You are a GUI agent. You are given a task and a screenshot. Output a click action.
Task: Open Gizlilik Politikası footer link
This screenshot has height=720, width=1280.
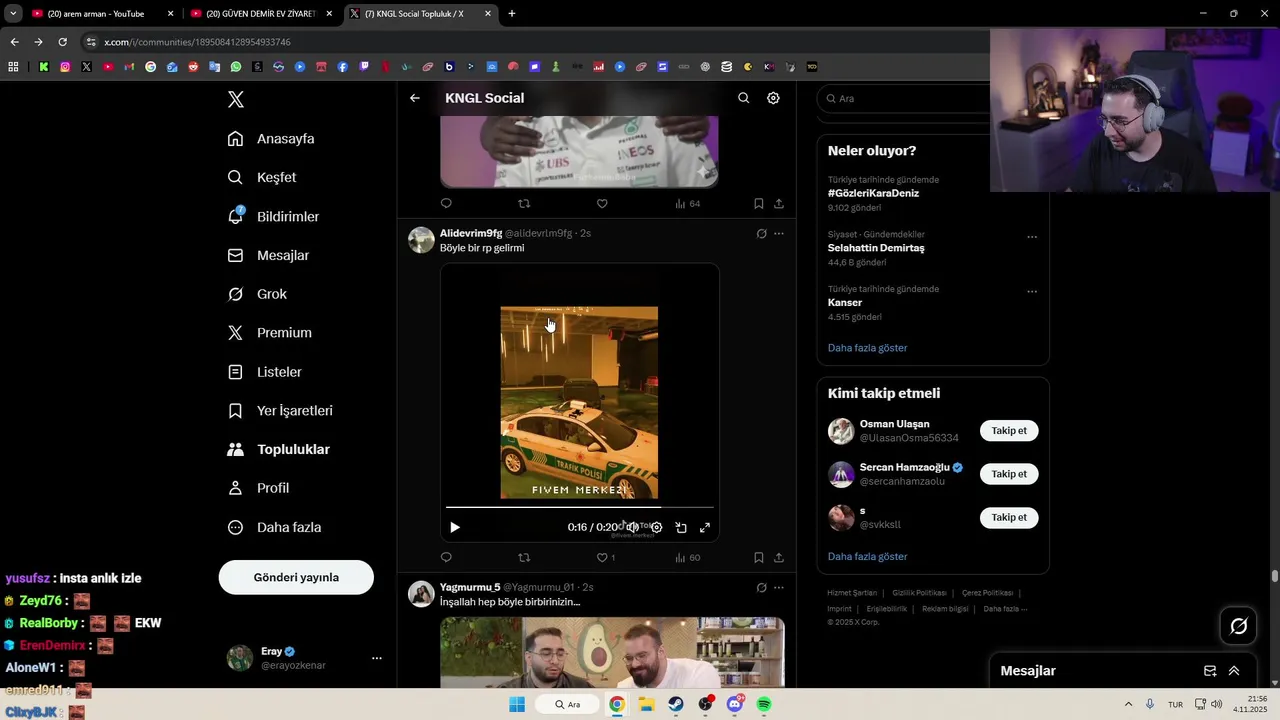pos(919,593)
